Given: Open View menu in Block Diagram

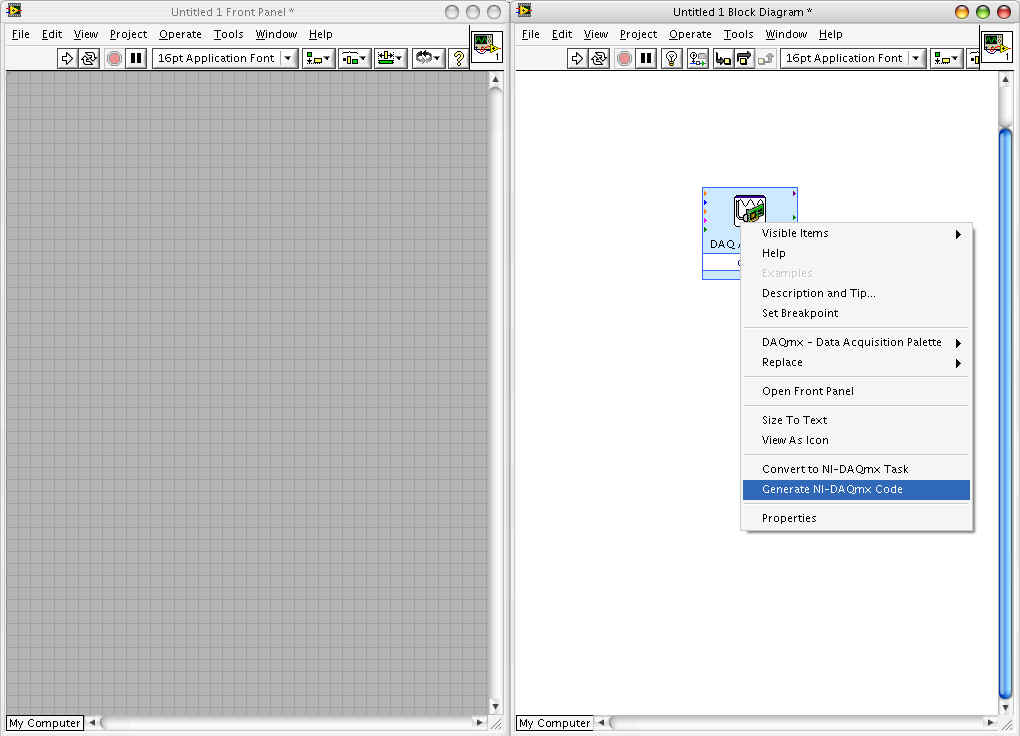Looking at the screenshot, I should [595, 34].
